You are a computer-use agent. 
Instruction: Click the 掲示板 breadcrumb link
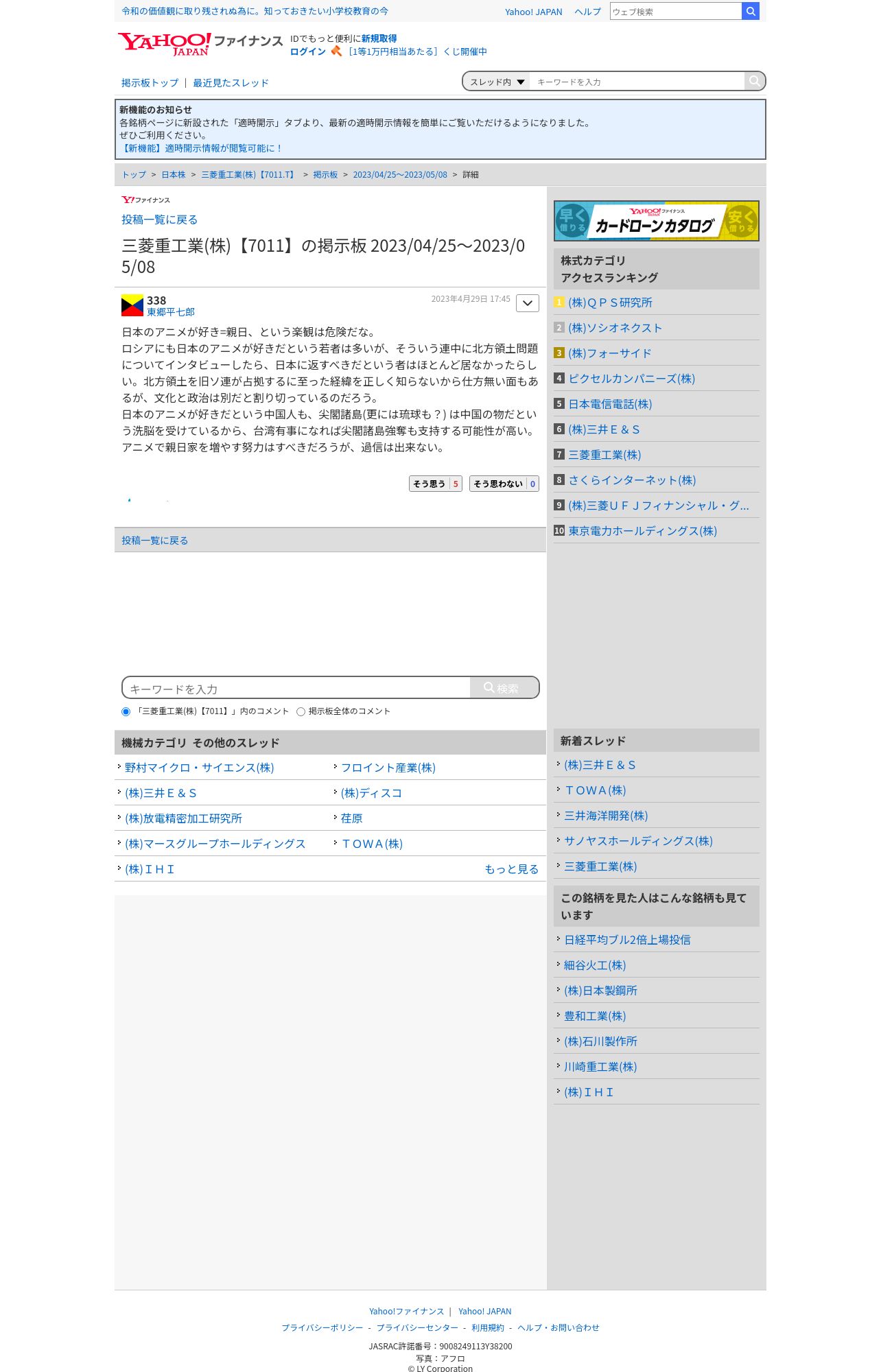[325, 175]
